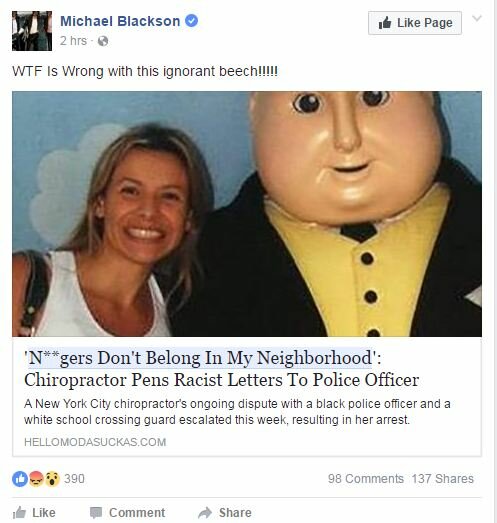Open the shared article preview image

247,214
